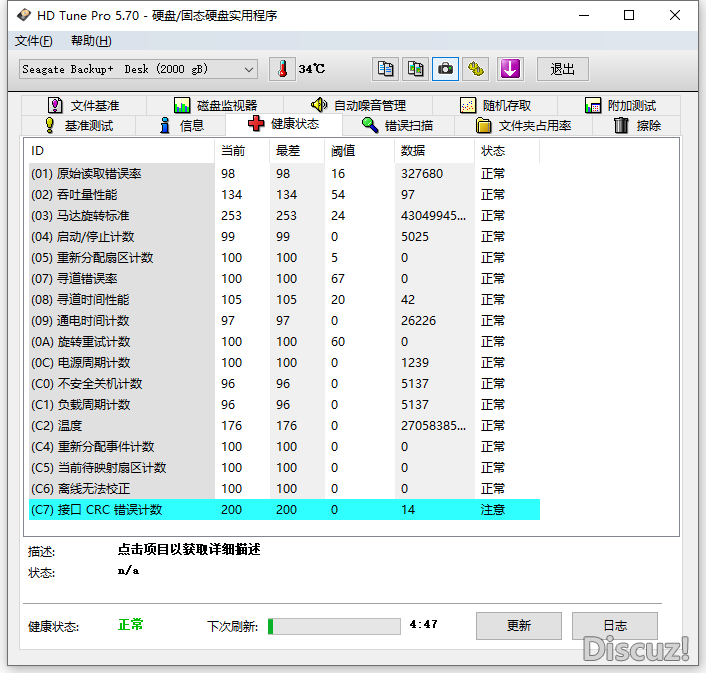Go to the 自动噪音管理 tab
This screenshot has width=706, height=673.
coord(358,105)
